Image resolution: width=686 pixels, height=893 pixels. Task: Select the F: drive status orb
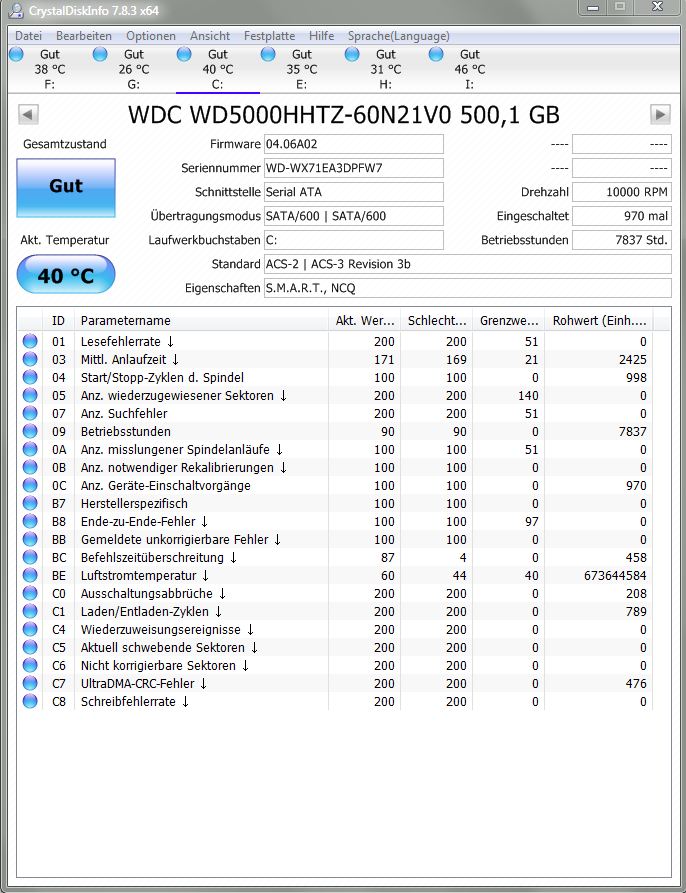click(17, 54)
